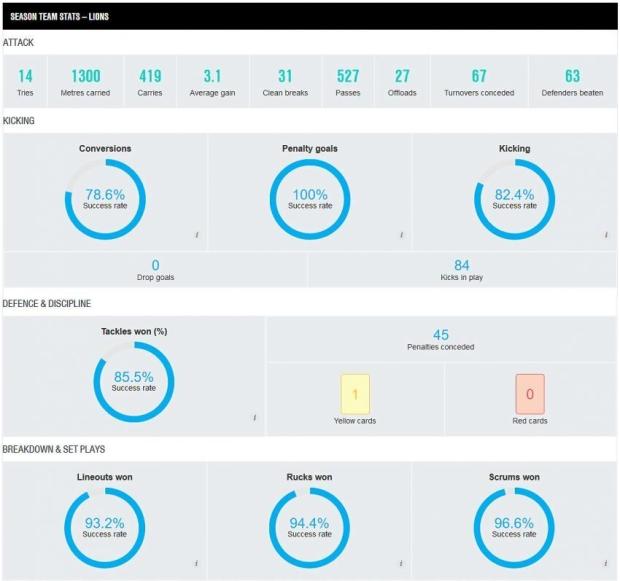Select the yellow card icon

tap(355, 394)
